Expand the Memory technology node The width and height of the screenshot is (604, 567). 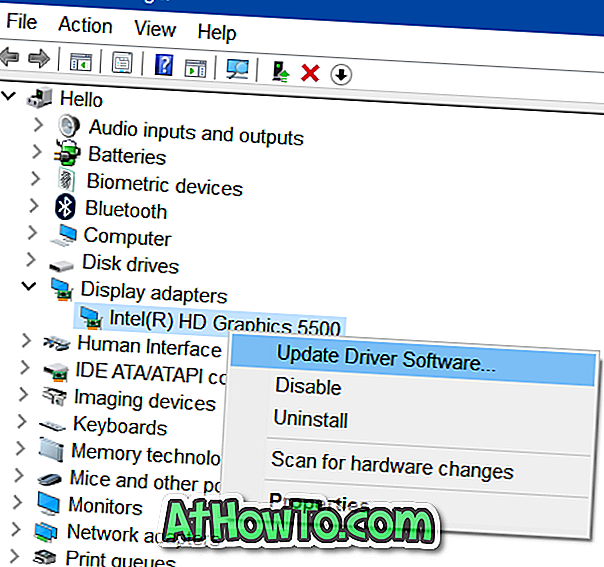[20, 448]
